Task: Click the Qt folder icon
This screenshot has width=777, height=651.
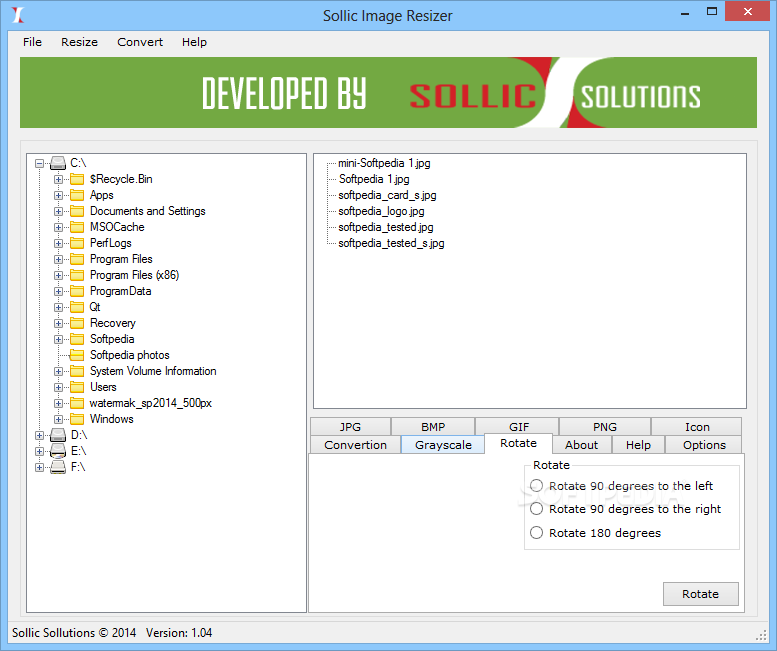Action: [77, 307]
